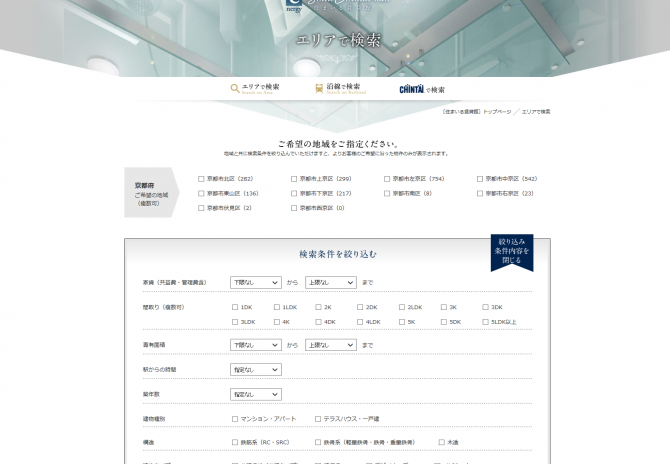
Task: Tick the 1LDK layout checkbox
Action: click(277, 307)
